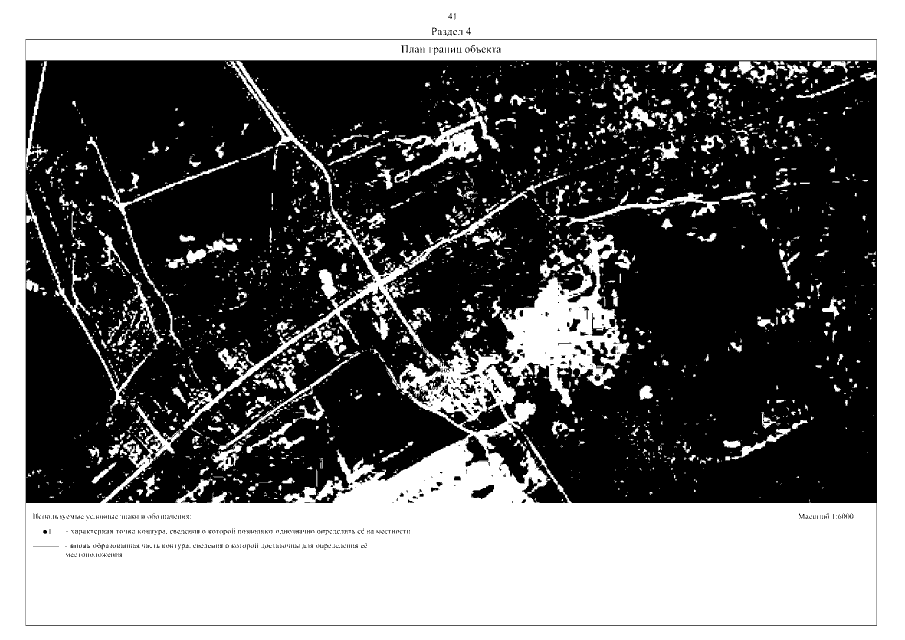Click the map's bottom-right dark corner
Viewport: 905px width, 640px height.
pyautogui.click(x=860, y=490)
